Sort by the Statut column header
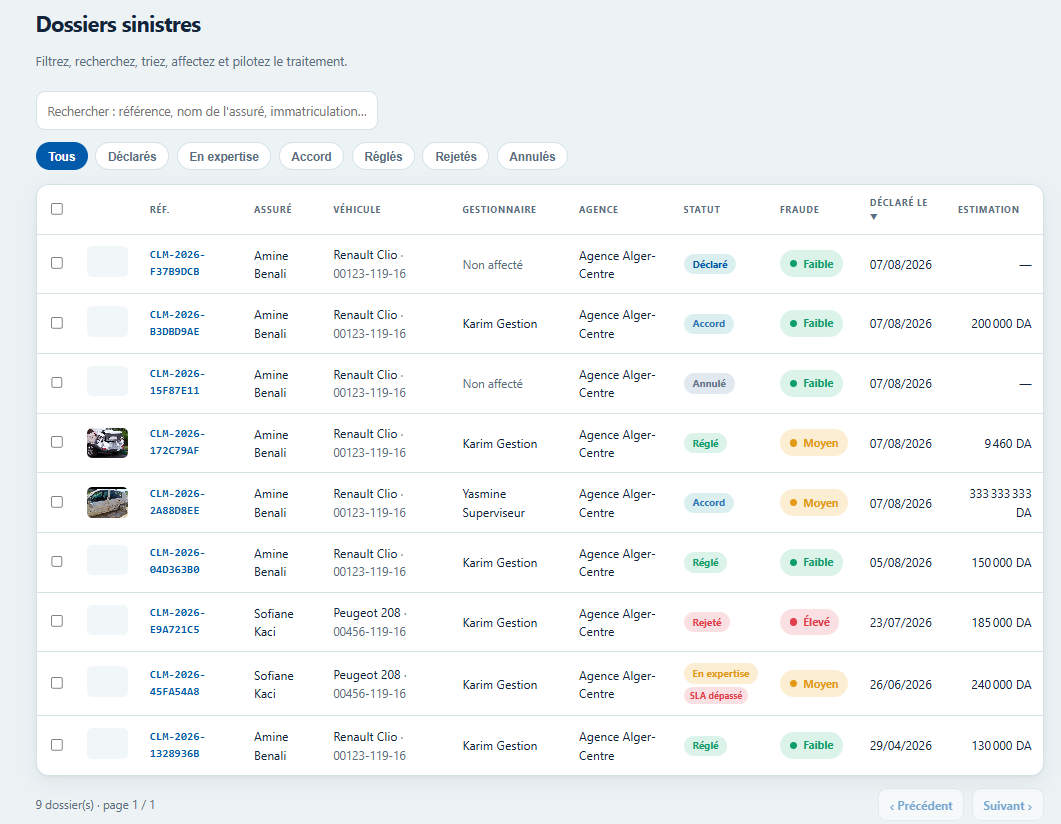 point(702,210)
